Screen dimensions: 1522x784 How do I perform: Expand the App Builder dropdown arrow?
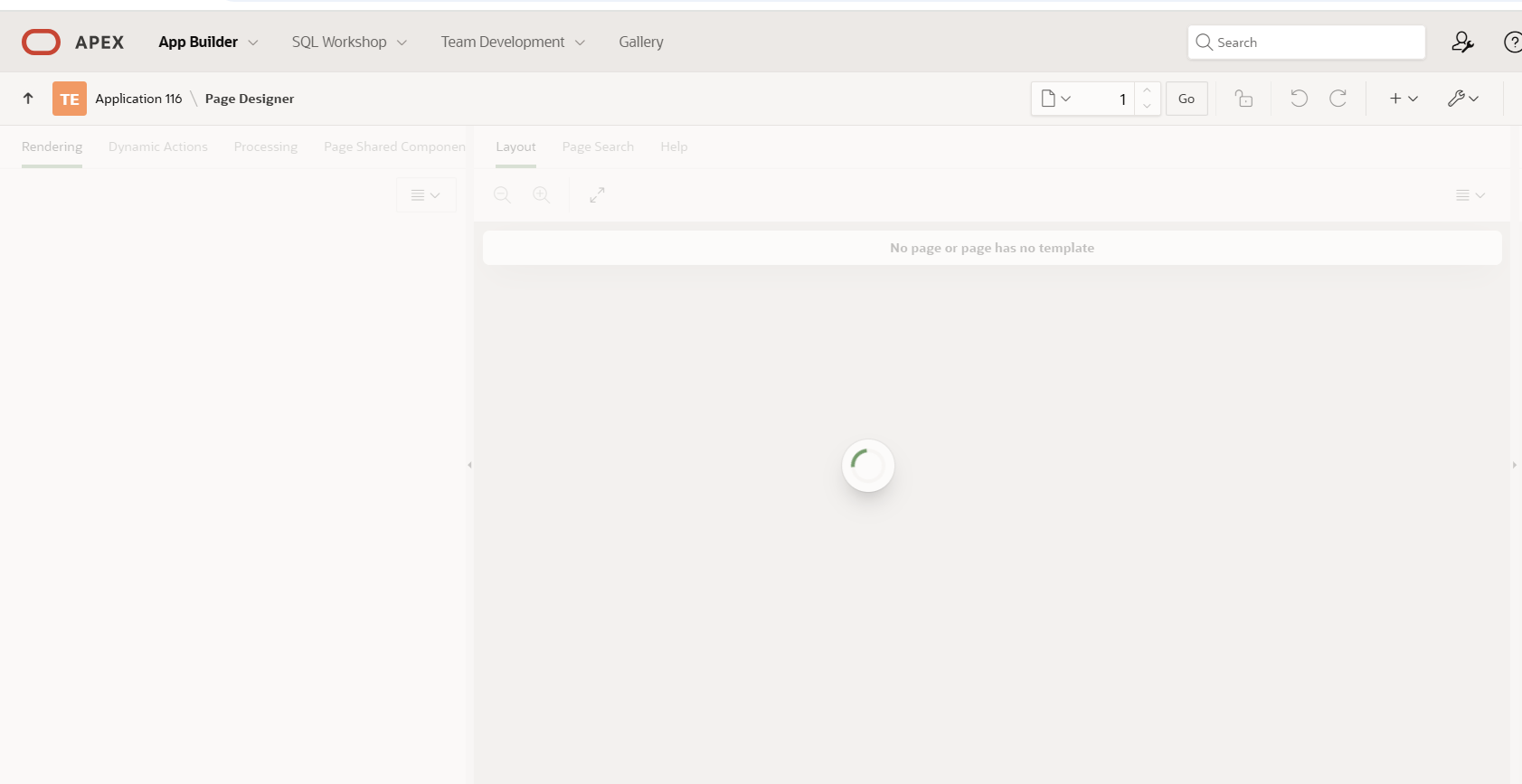click(x=253, y=43)
